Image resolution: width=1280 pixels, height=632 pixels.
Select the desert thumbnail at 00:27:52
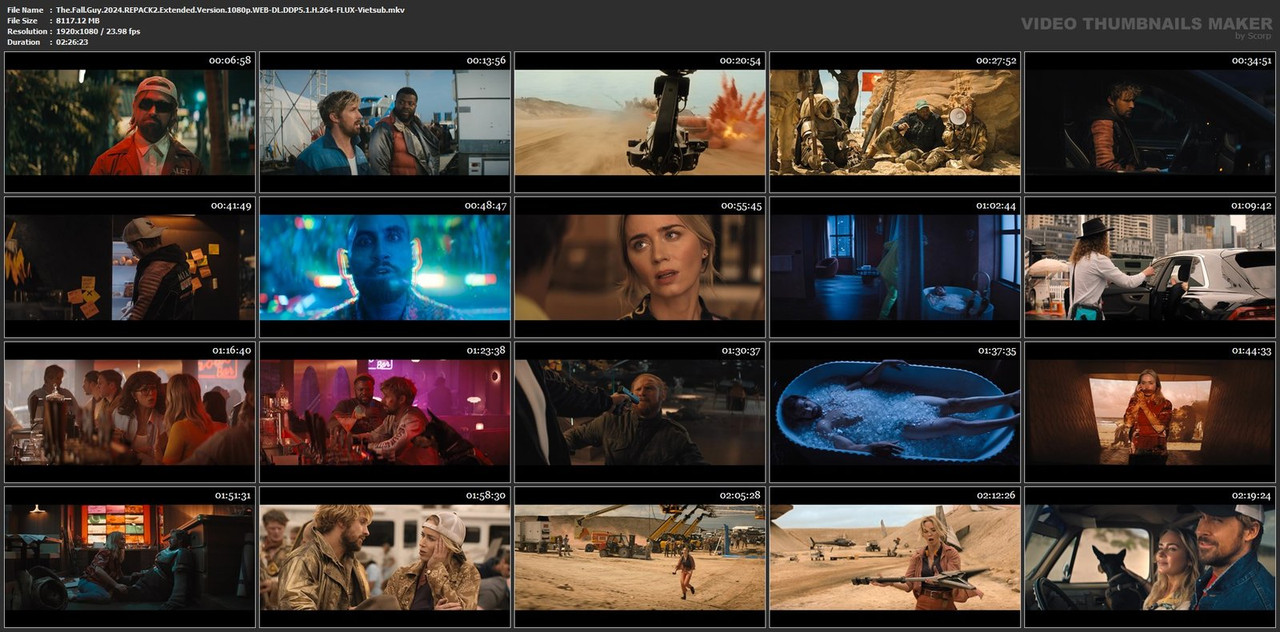[x=895, y=121]
